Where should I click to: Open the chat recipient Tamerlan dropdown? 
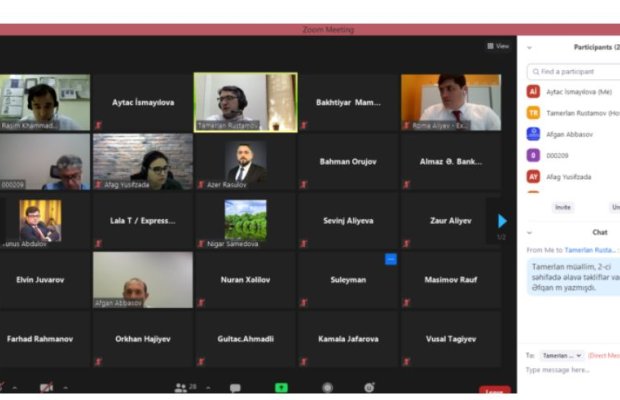[561, 356]
